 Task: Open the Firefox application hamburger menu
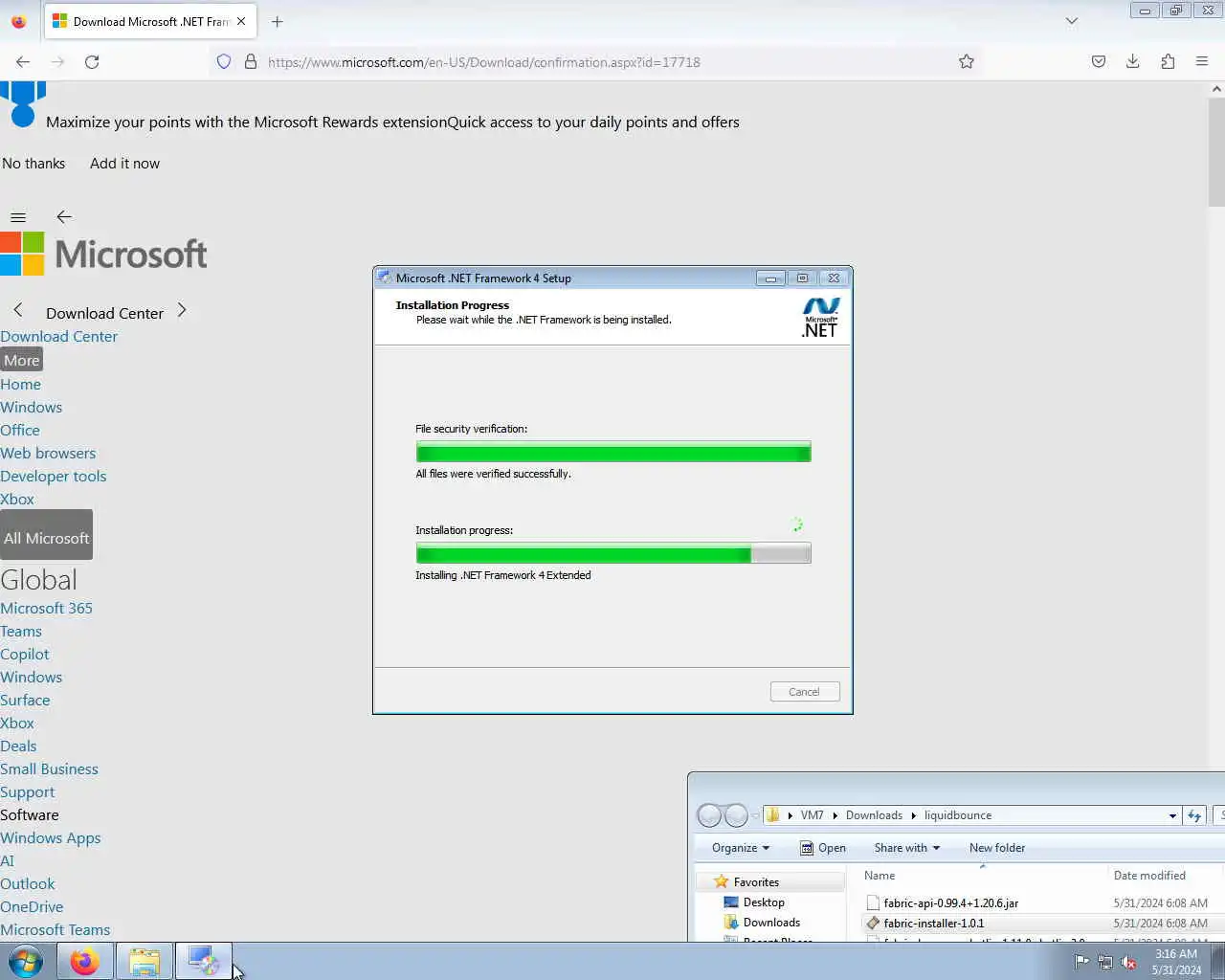tap(1202, 61)
